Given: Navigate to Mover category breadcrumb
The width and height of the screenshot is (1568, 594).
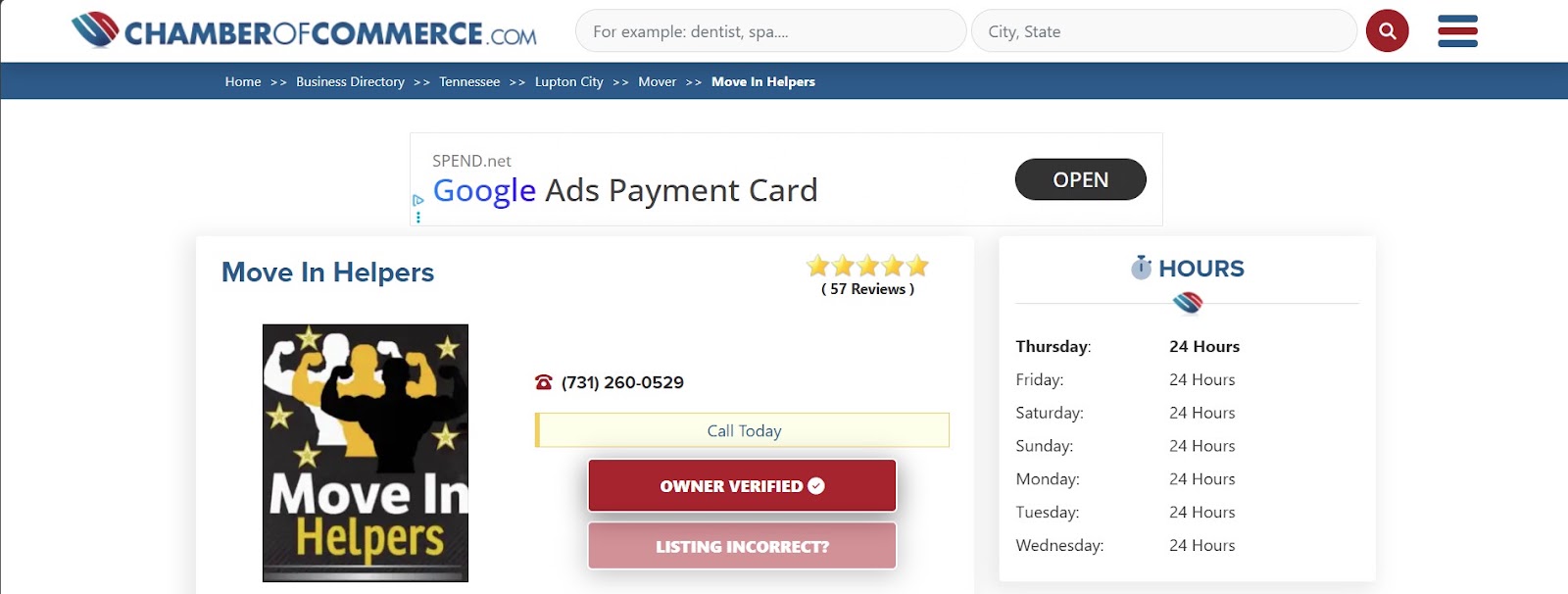Looking at the screenshot, I should (x=657, y=81).
